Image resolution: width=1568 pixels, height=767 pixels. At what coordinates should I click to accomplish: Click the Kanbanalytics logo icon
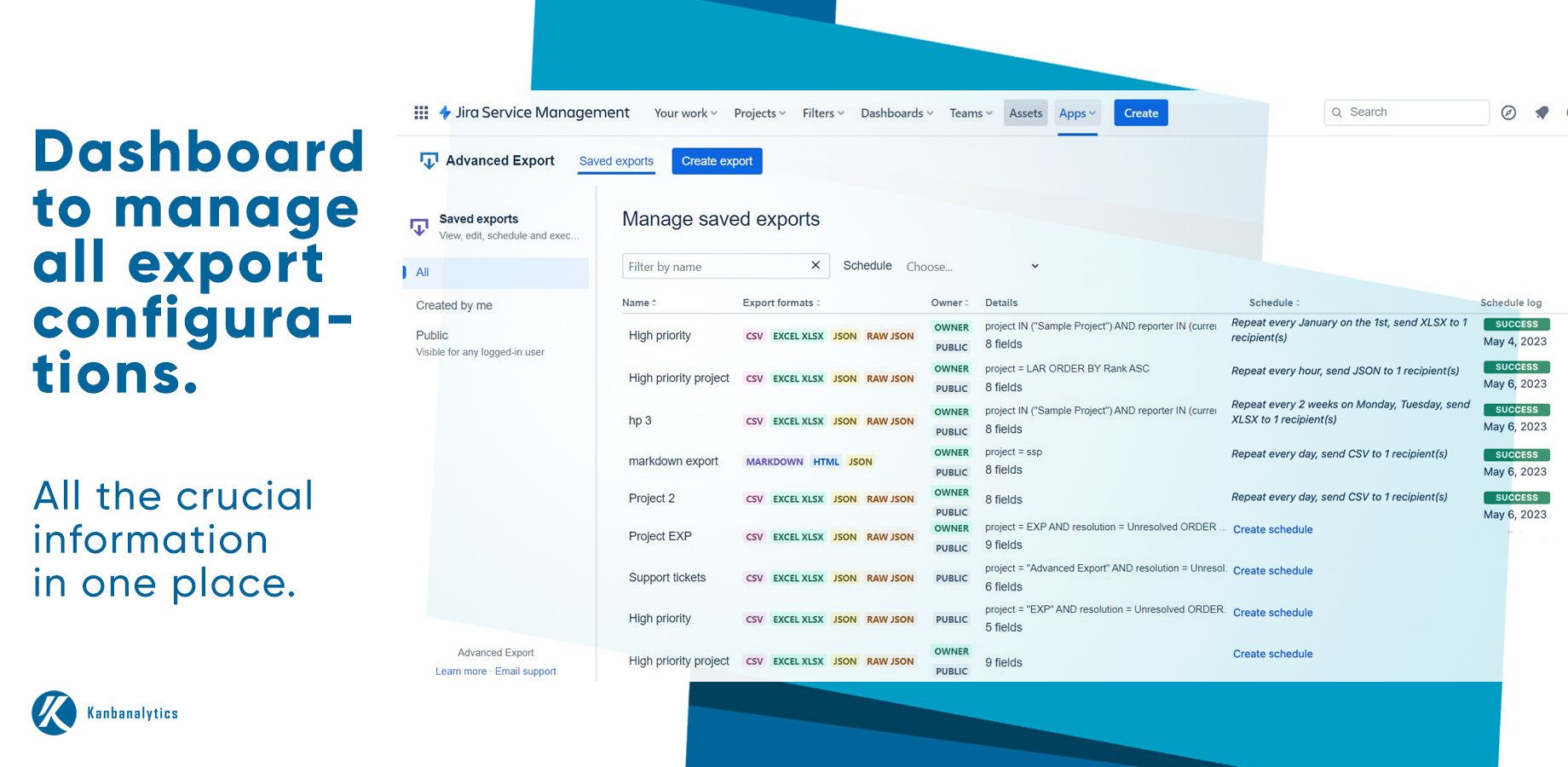[x=55, y=712]
